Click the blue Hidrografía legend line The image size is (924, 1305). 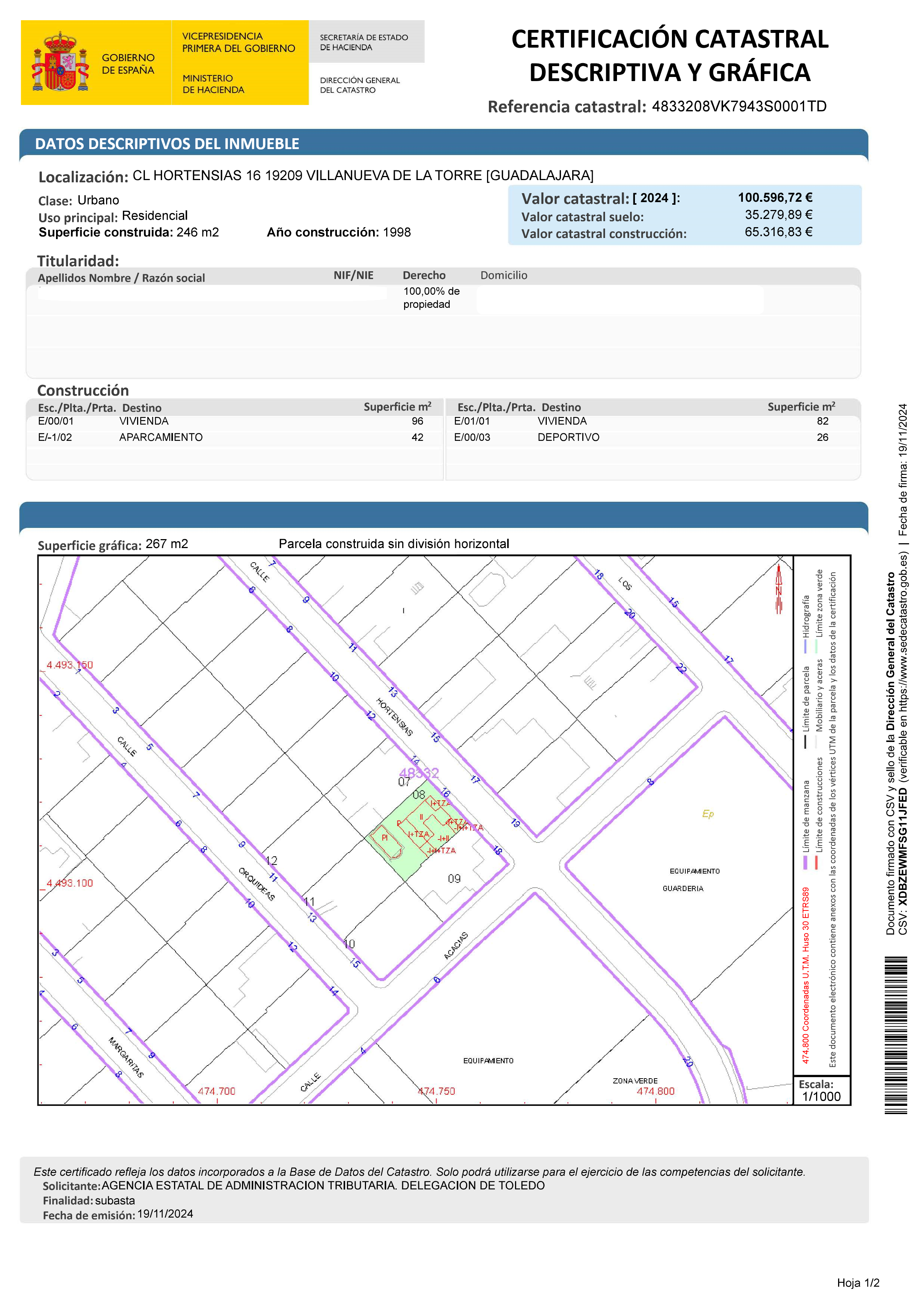click(806, 647)
